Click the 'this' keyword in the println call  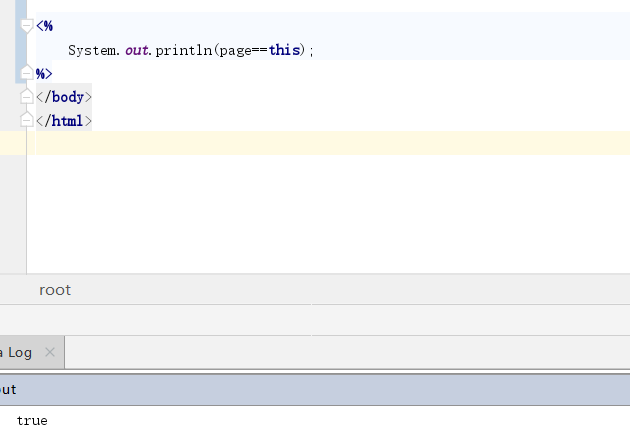(284, 50)
